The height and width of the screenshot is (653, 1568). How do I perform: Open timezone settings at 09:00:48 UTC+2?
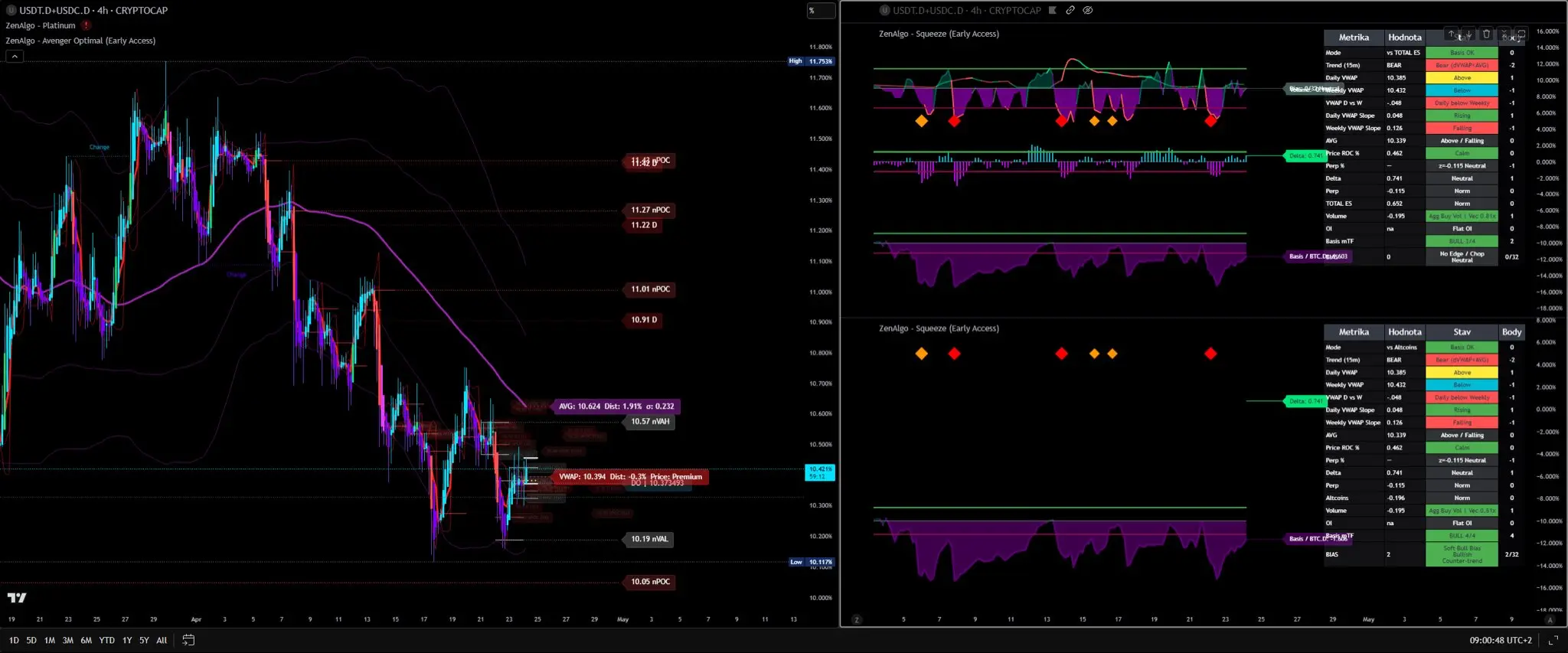(x=1501, y=640)
